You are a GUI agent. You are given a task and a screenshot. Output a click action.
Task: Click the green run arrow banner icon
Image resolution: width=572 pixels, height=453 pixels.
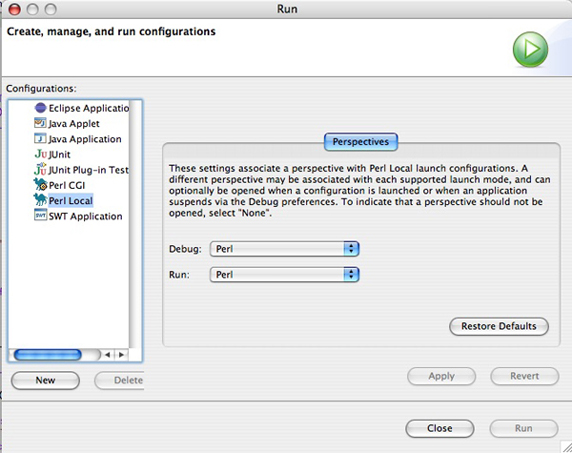[530, 49]
